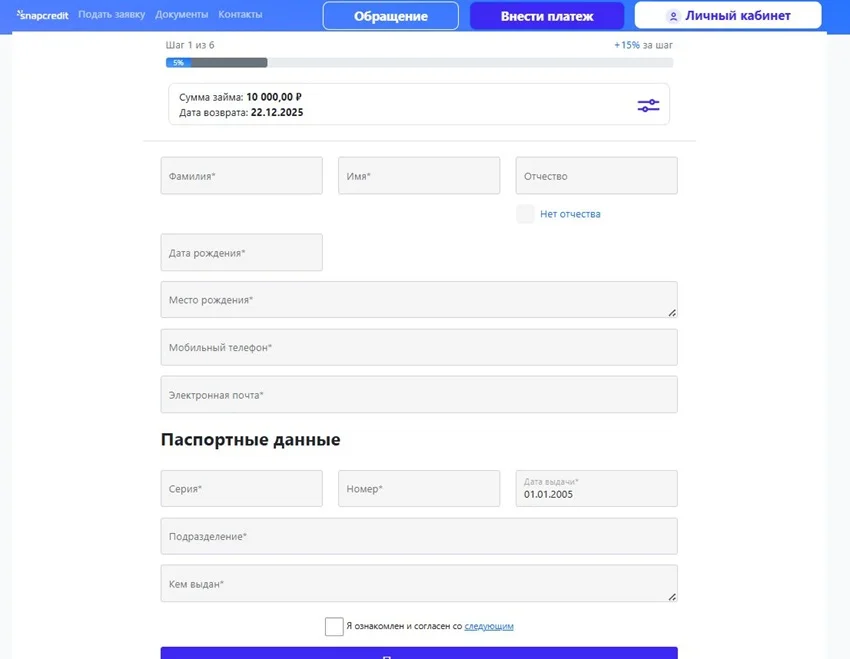Open the следующим terms link
This screenshot has width=850, height=659.
(x=489, y=626)
